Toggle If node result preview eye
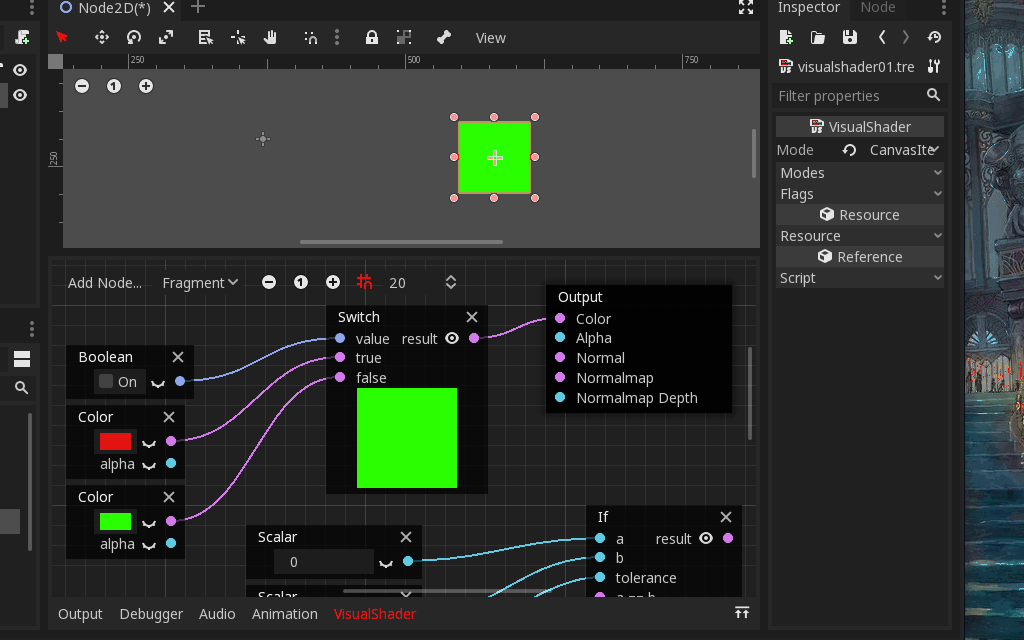Image resolution: width=1024 pixels, height=640 pixels. coord(706,538)
